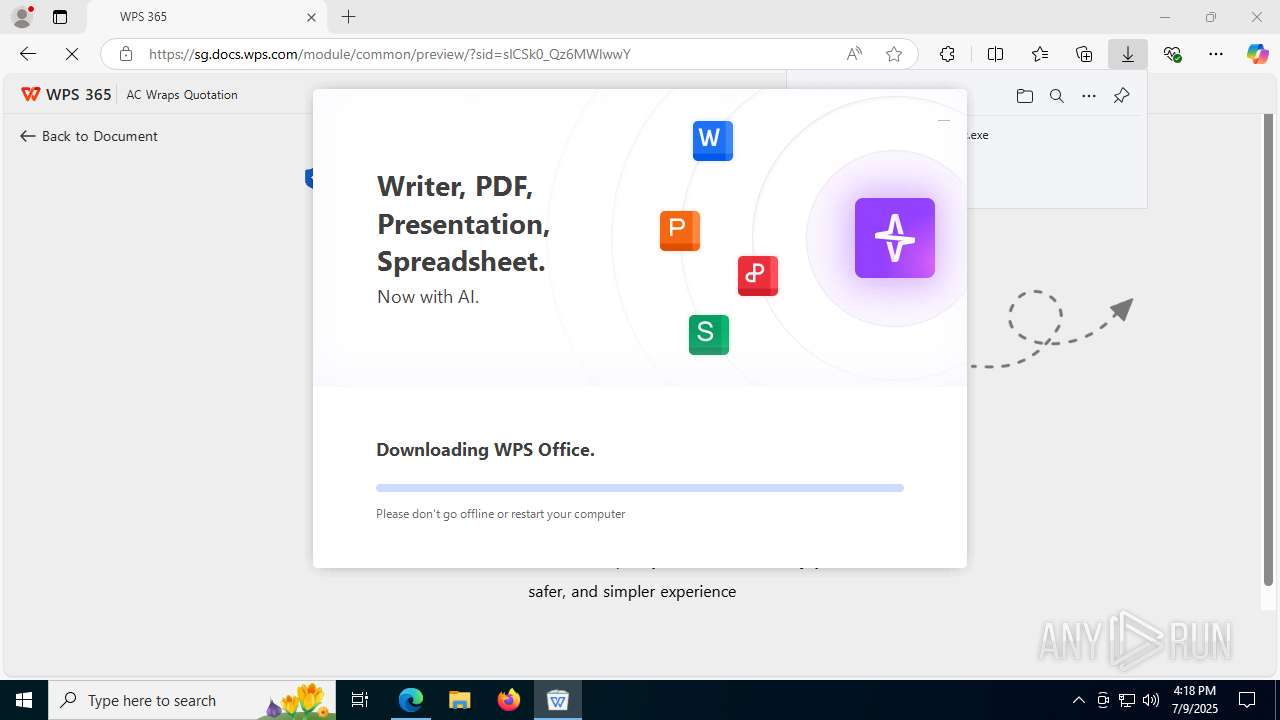Go Back to Document

pos(89,136)
